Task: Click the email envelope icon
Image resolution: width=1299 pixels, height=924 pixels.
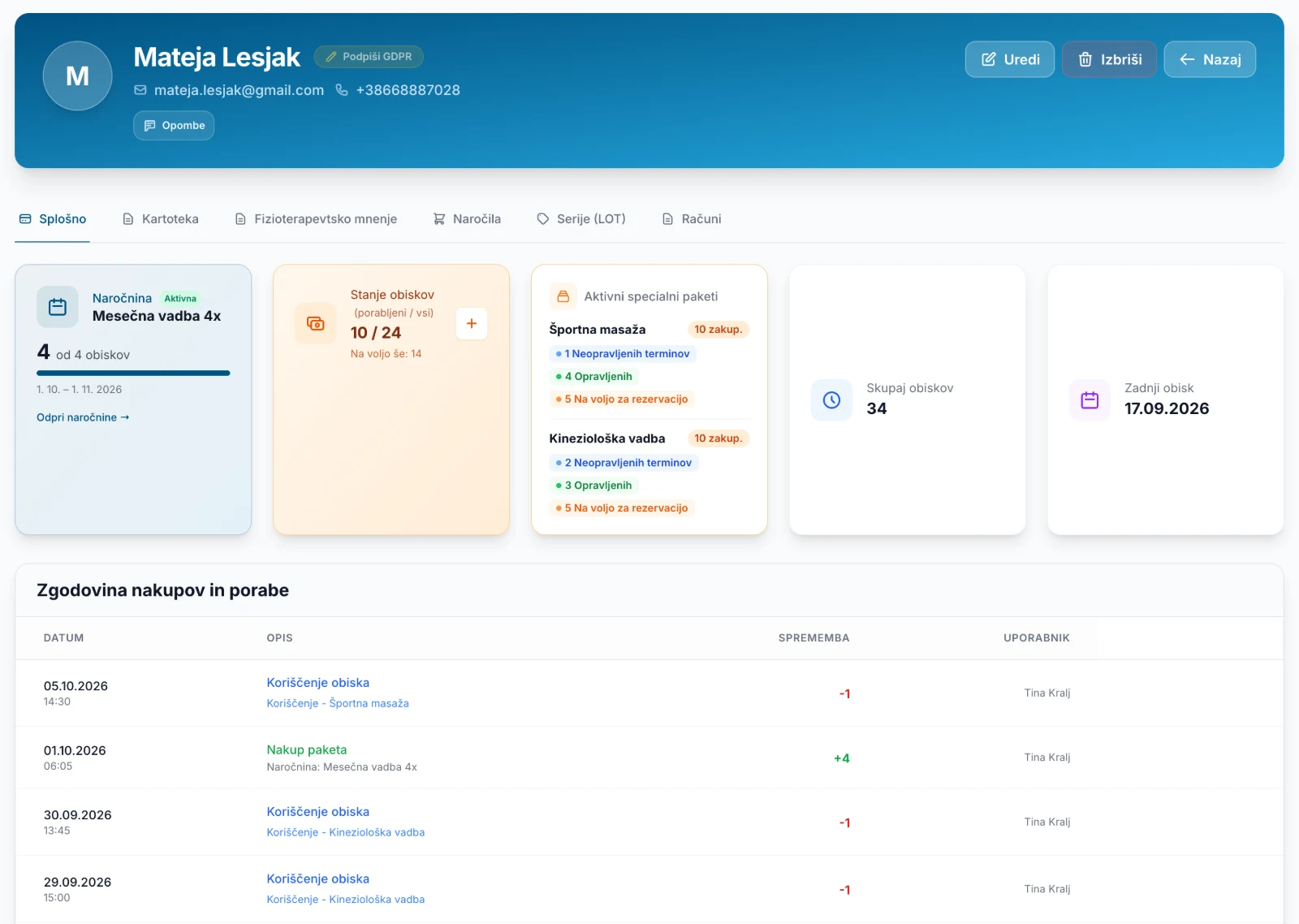Action: click(x=140, y=90)
